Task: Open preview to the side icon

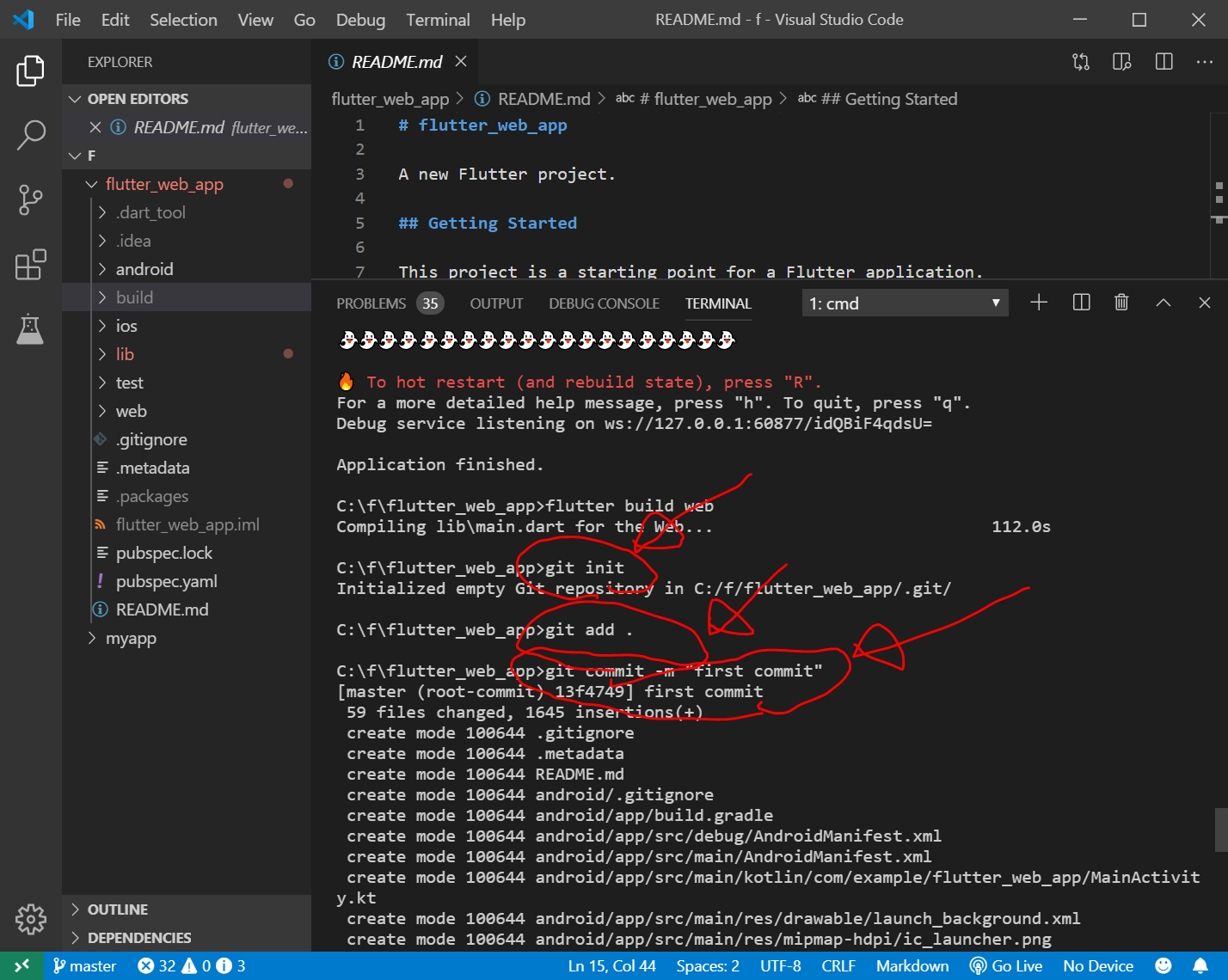Action: [1121, 62]
